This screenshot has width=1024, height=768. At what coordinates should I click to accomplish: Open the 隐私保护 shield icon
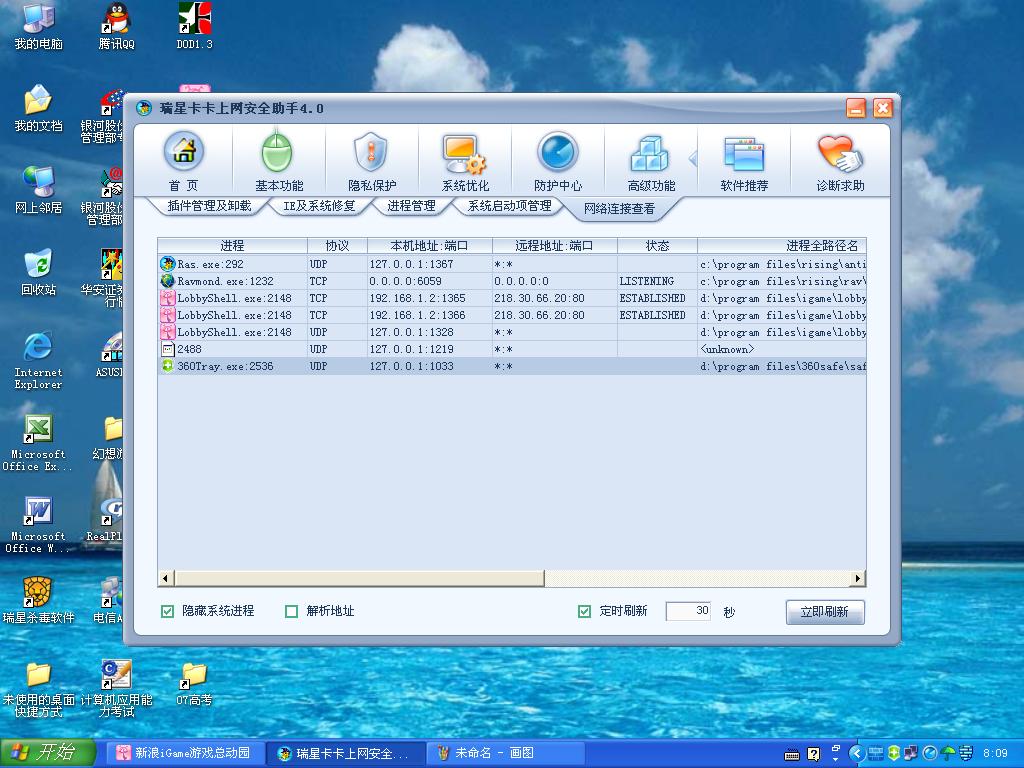click(371, 153)
